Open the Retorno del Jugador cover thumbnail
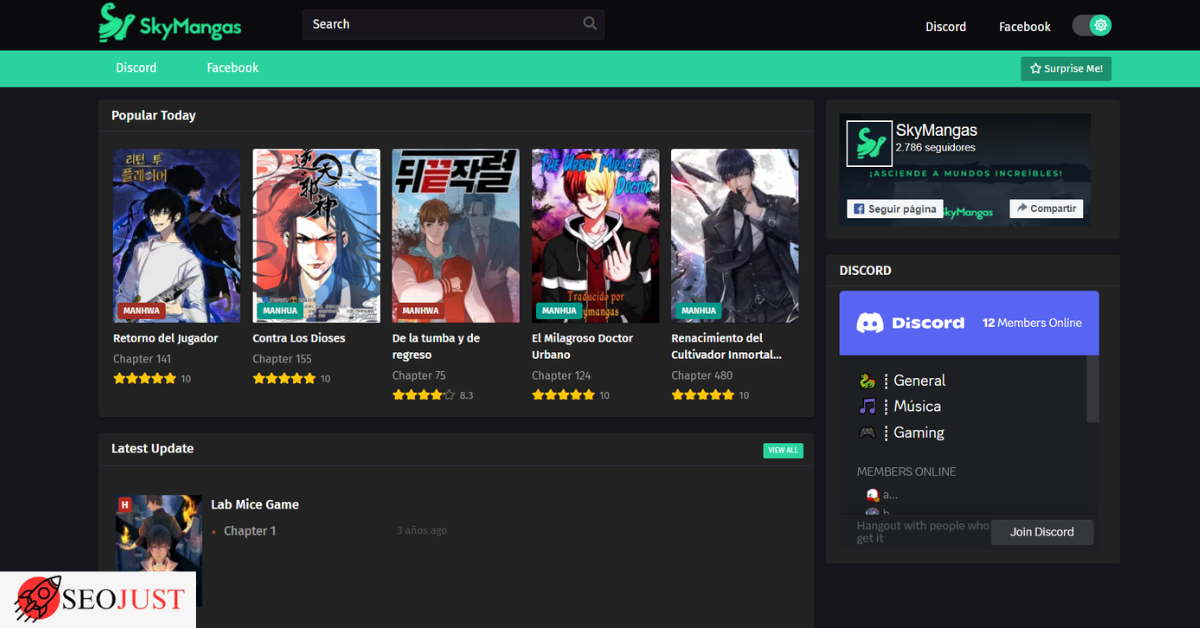The width and height of the screenshot is (1200, 628). click(177, 236)
